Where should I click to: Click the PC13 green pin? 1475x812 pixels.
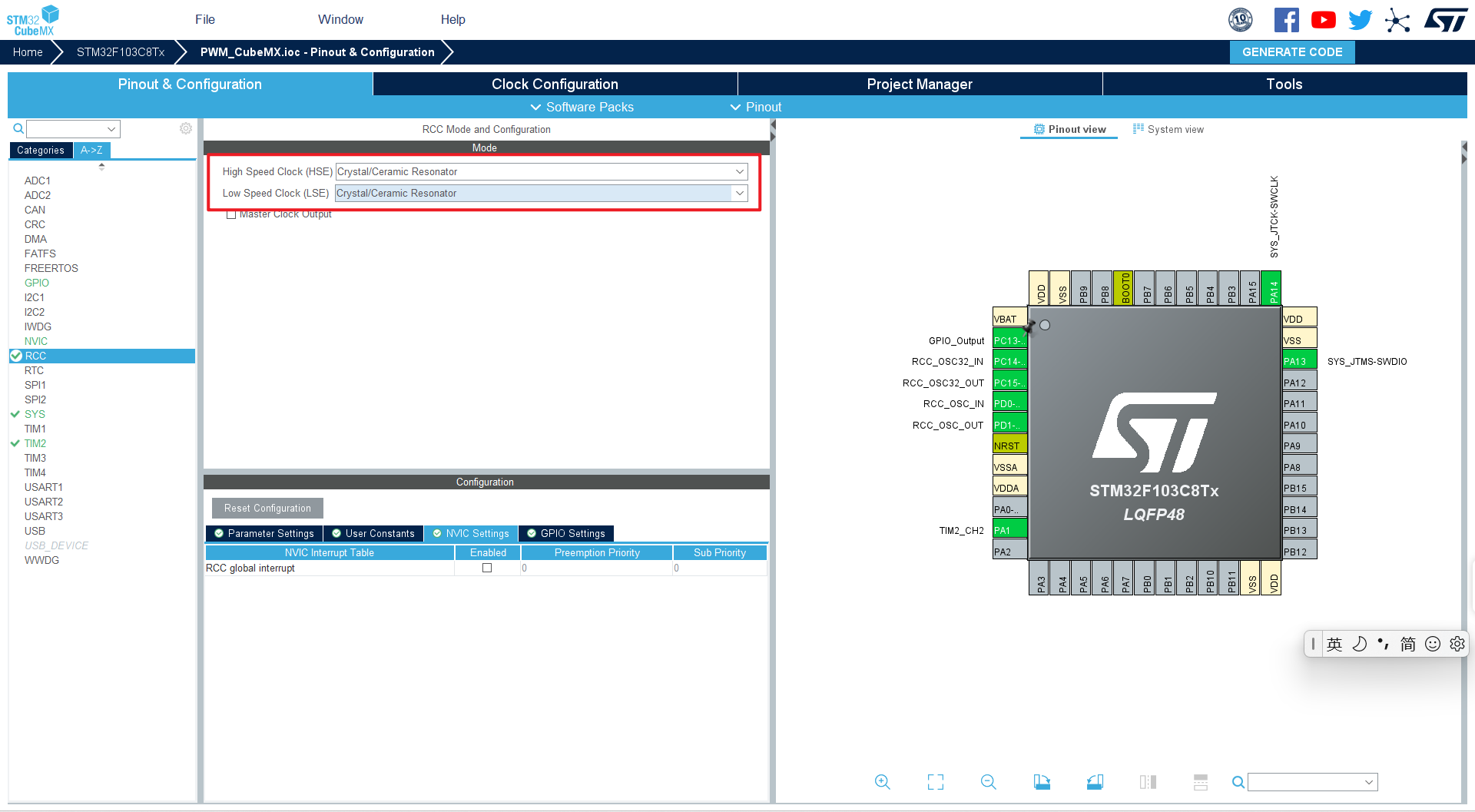tap(1009, 340)
